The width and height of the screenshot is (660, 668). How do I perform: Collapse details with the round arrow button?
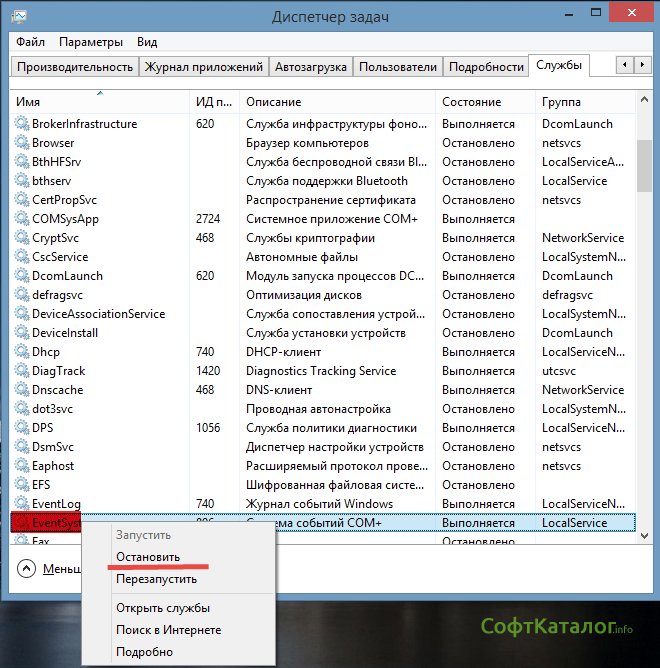pyautogui.click(x=26, y=568)
